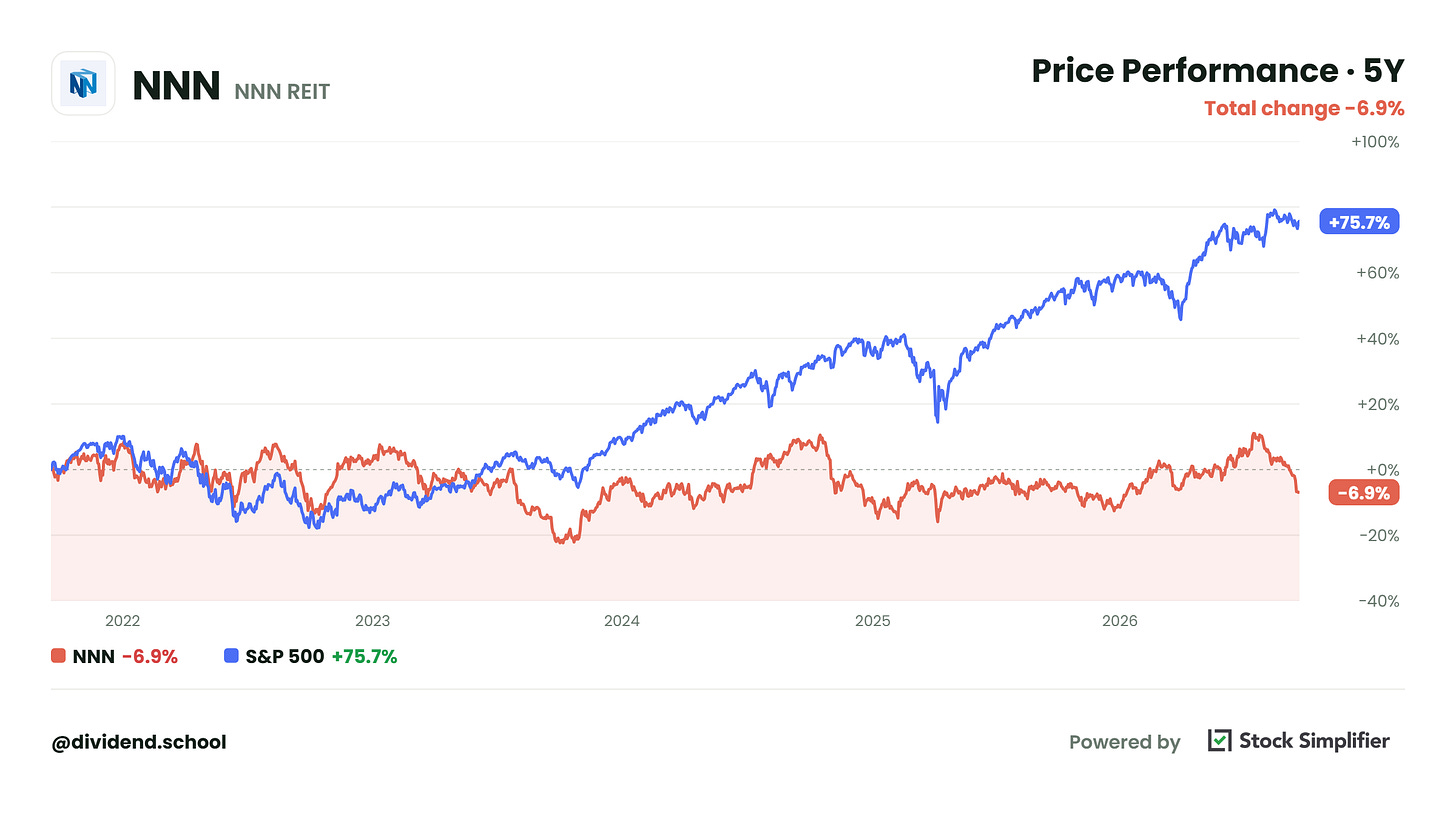Click the +100% y-axis label
The image size is (1456, 819).
point(1375,142)
